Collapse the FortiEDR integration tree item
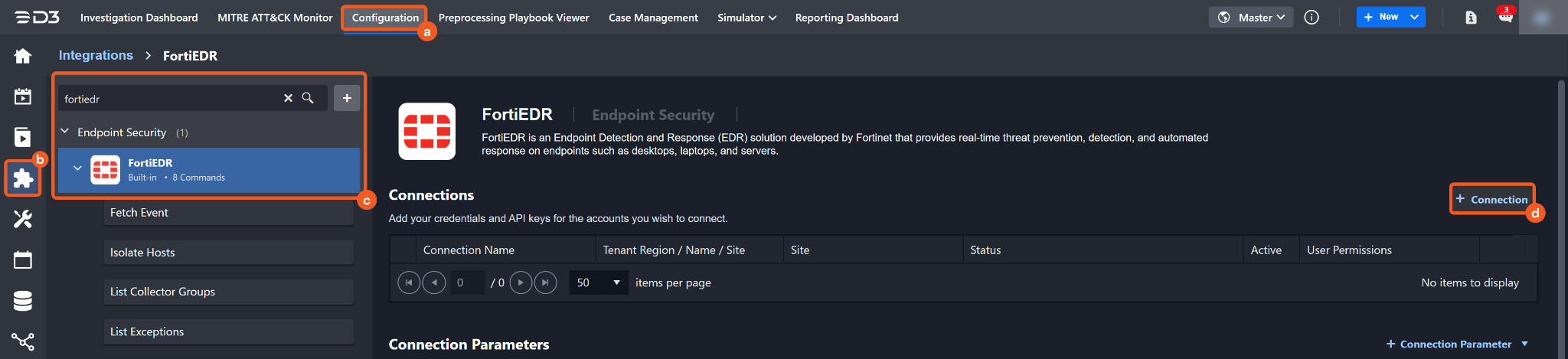 point(77,168)
